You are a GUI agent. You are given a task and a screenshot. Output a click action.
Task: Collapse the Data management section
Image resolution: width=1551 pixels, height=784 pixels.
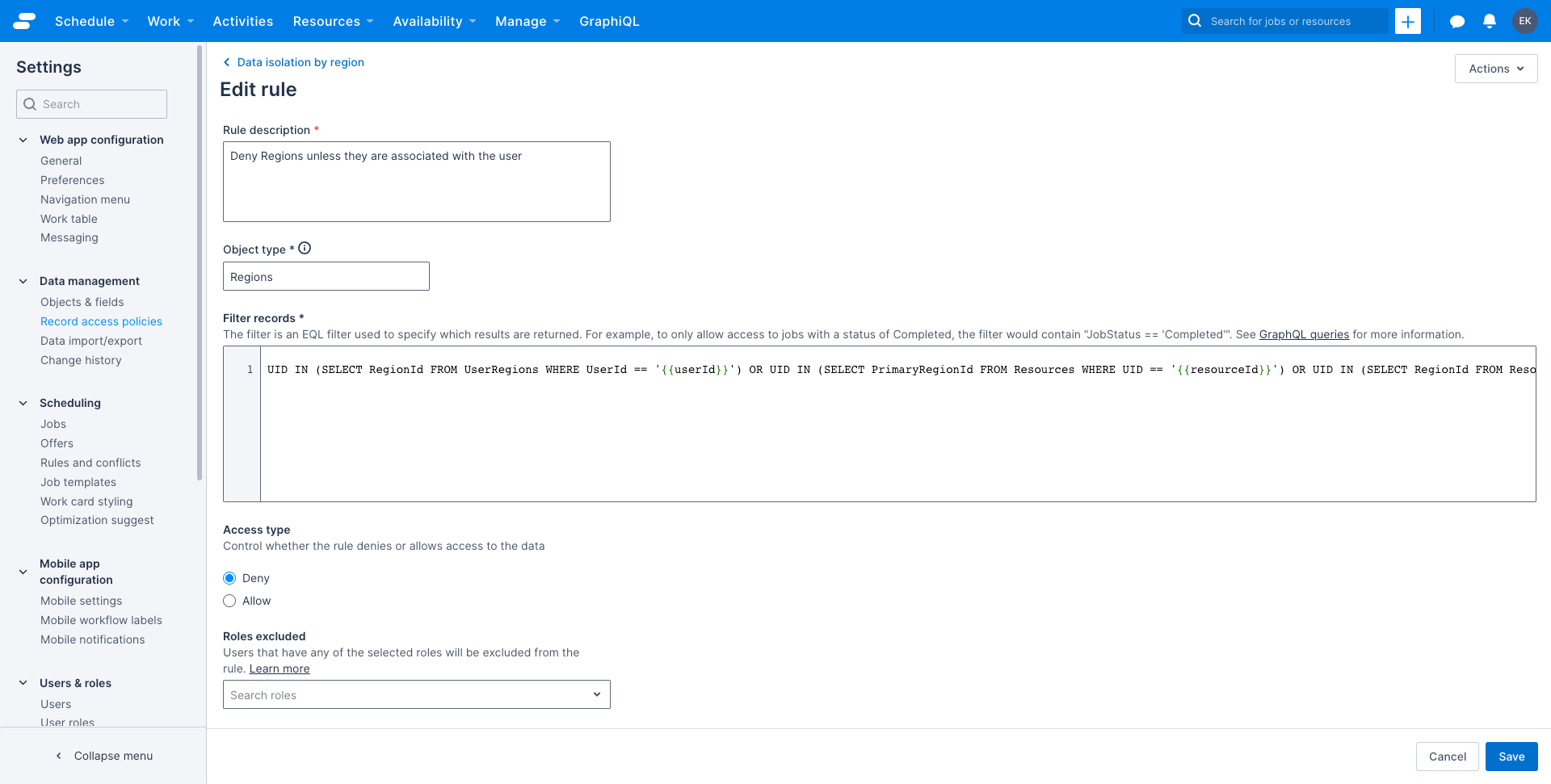[x=22, y=280]
